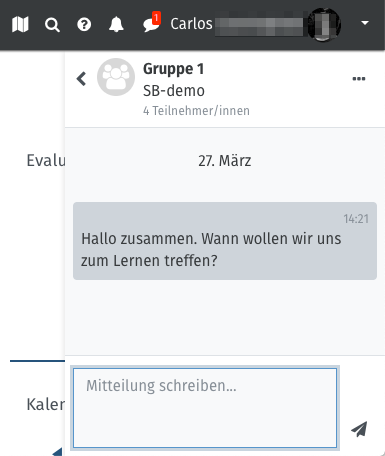
Task: Go back using the left chevron arrow
Action: click(81, 79)
